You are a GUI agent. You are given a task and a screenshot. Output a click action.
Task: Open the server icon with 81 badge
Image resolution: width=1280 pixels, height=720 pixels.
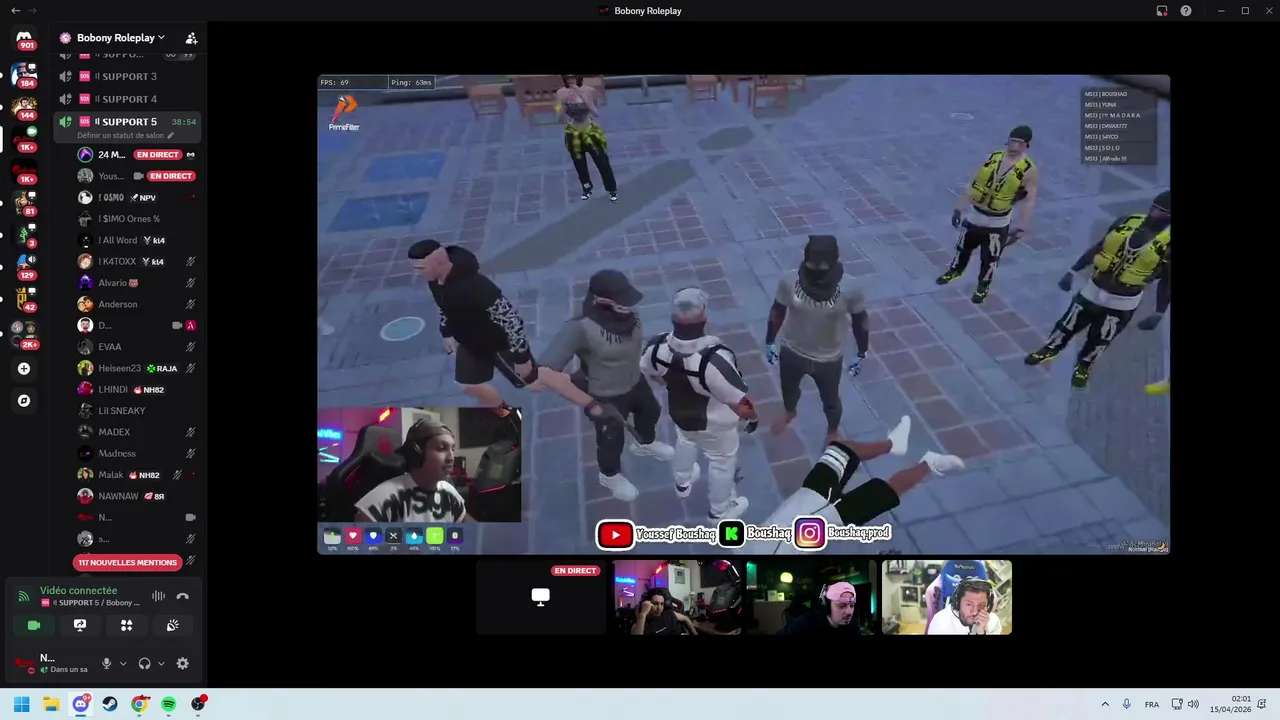pyautogui.click(x=24, y=202)
